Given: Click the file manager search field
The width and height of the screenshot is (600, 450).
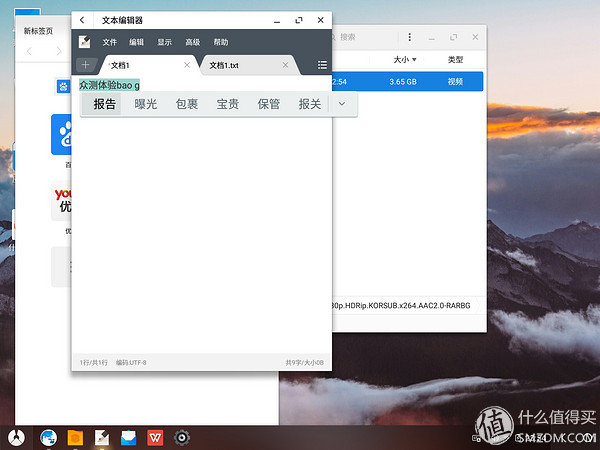Looking at the screenshot, I should [x=364, y=37].
